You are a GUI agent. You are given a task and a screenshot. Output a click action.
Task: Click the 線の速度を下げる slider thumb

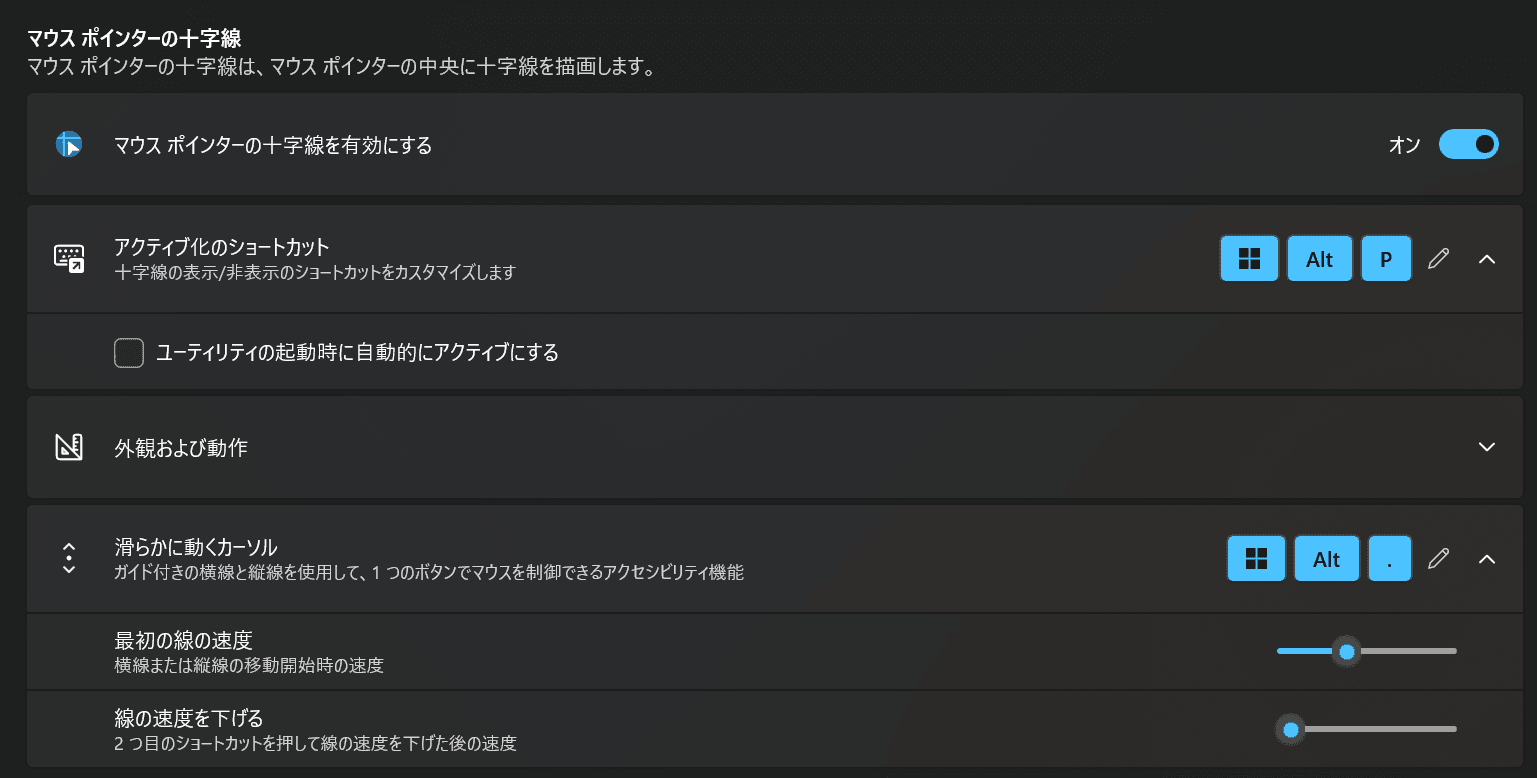pos(1290,729)
